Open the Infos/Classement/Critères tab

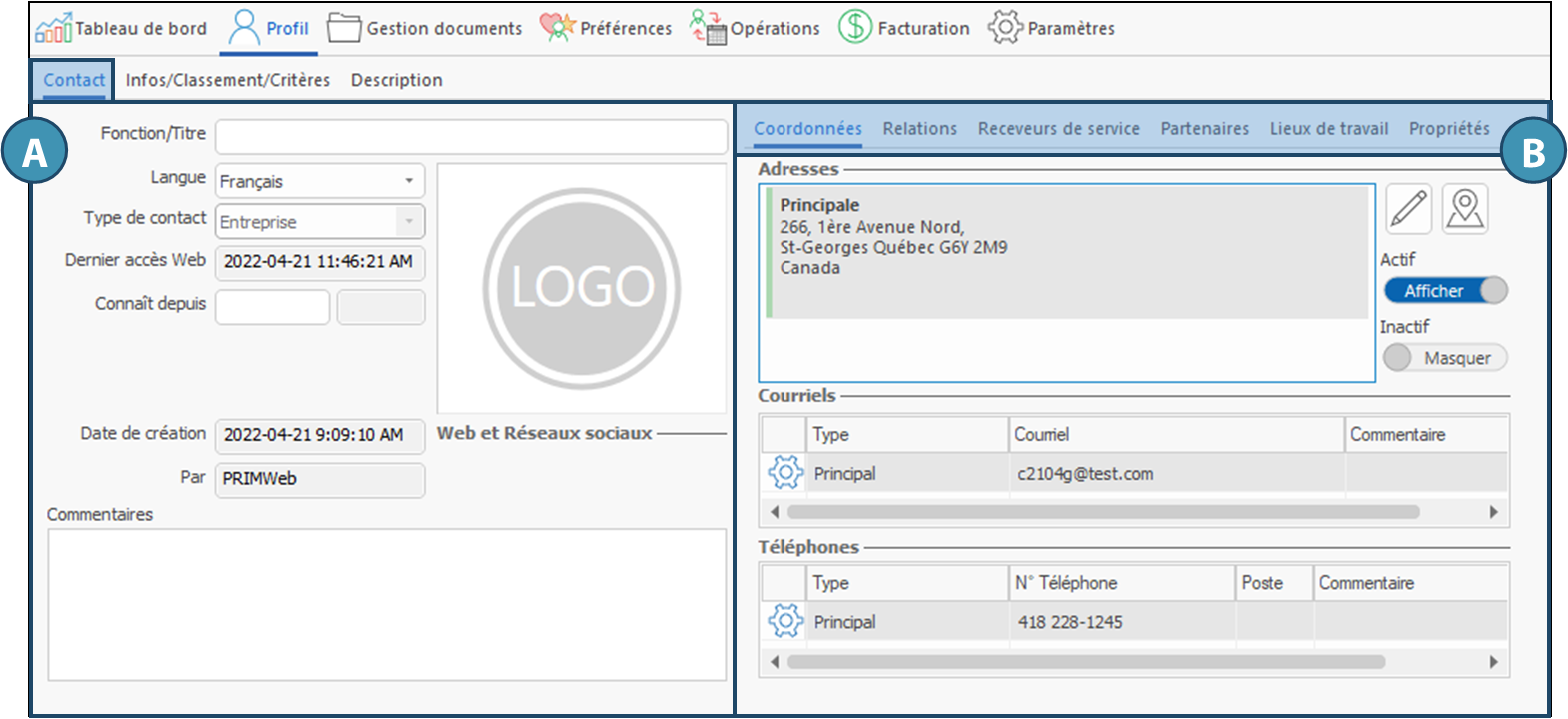click(228, 80)
